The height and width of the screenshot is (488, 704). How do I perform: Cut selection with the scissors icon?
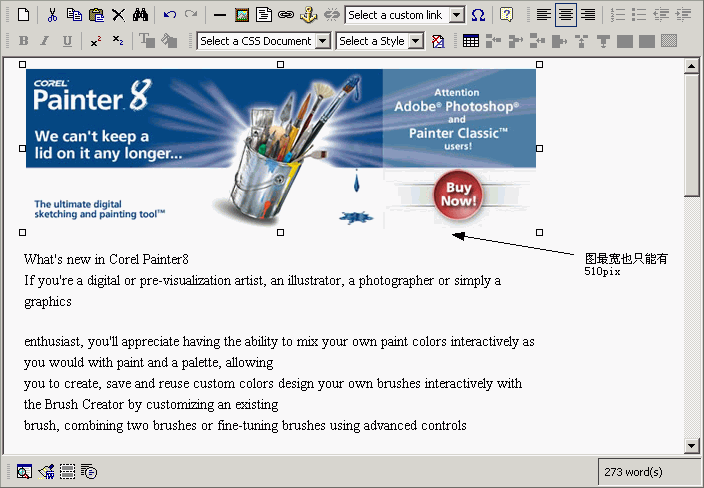52,15
